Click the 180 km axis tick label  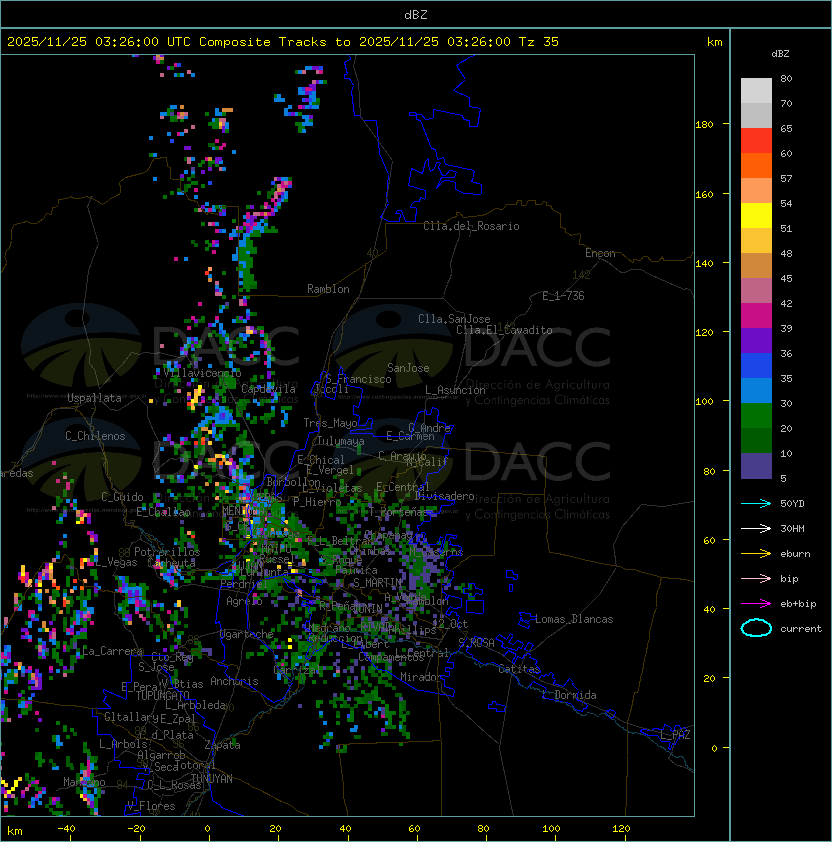[x=704, y=125]
